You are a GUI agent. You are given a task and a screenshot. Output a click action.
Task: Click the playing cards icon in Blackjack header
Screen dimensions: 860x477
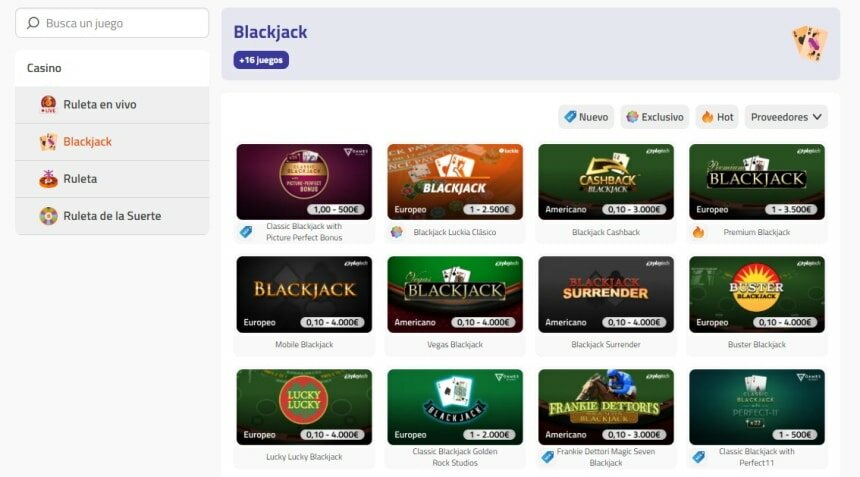(x=809, y=43)
